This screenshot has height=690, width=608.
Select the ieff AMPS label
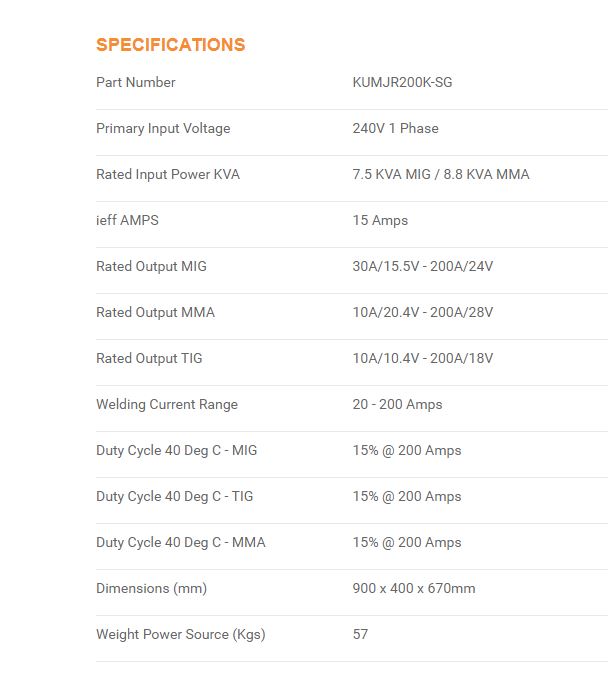128,220
